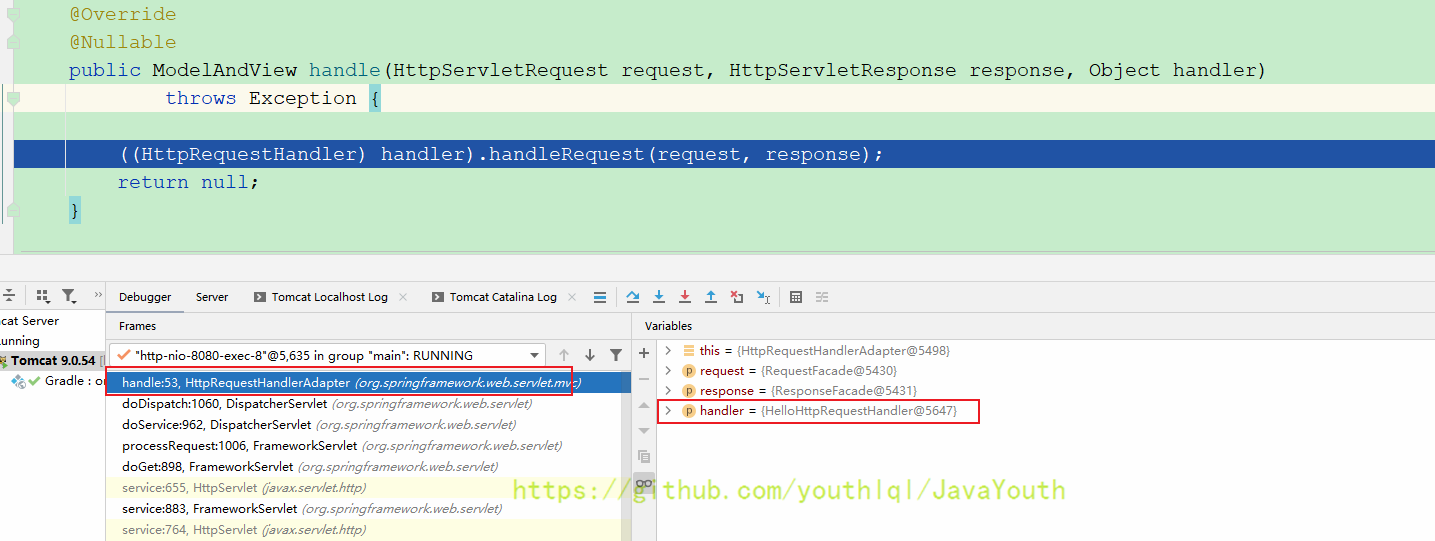This screenshot has width=1435, height=541.
Task: Expand the handler variable node
Action: tap(668, 411)
